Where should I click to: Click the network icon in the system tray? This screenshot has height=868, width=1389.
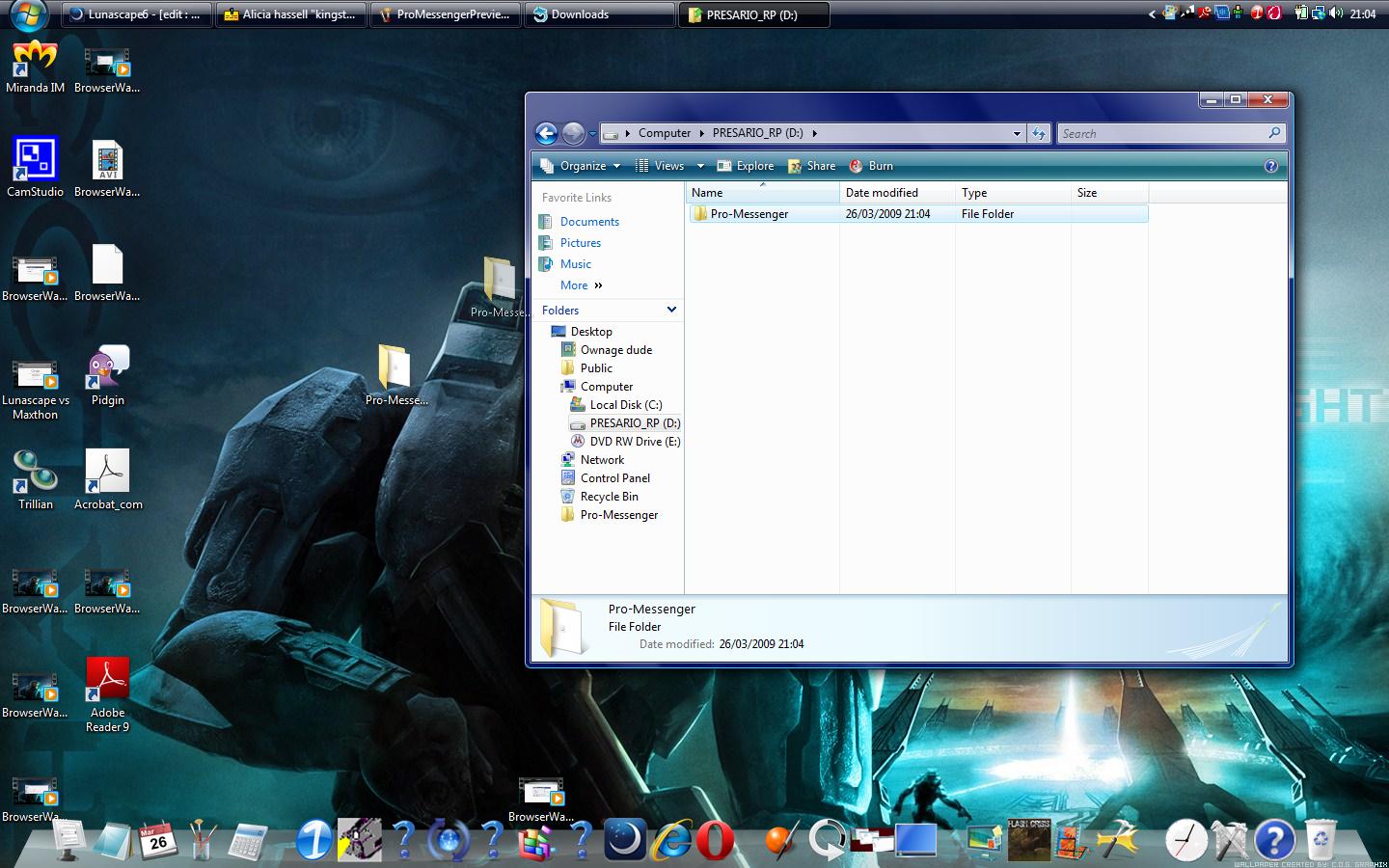pos(1319,14)
